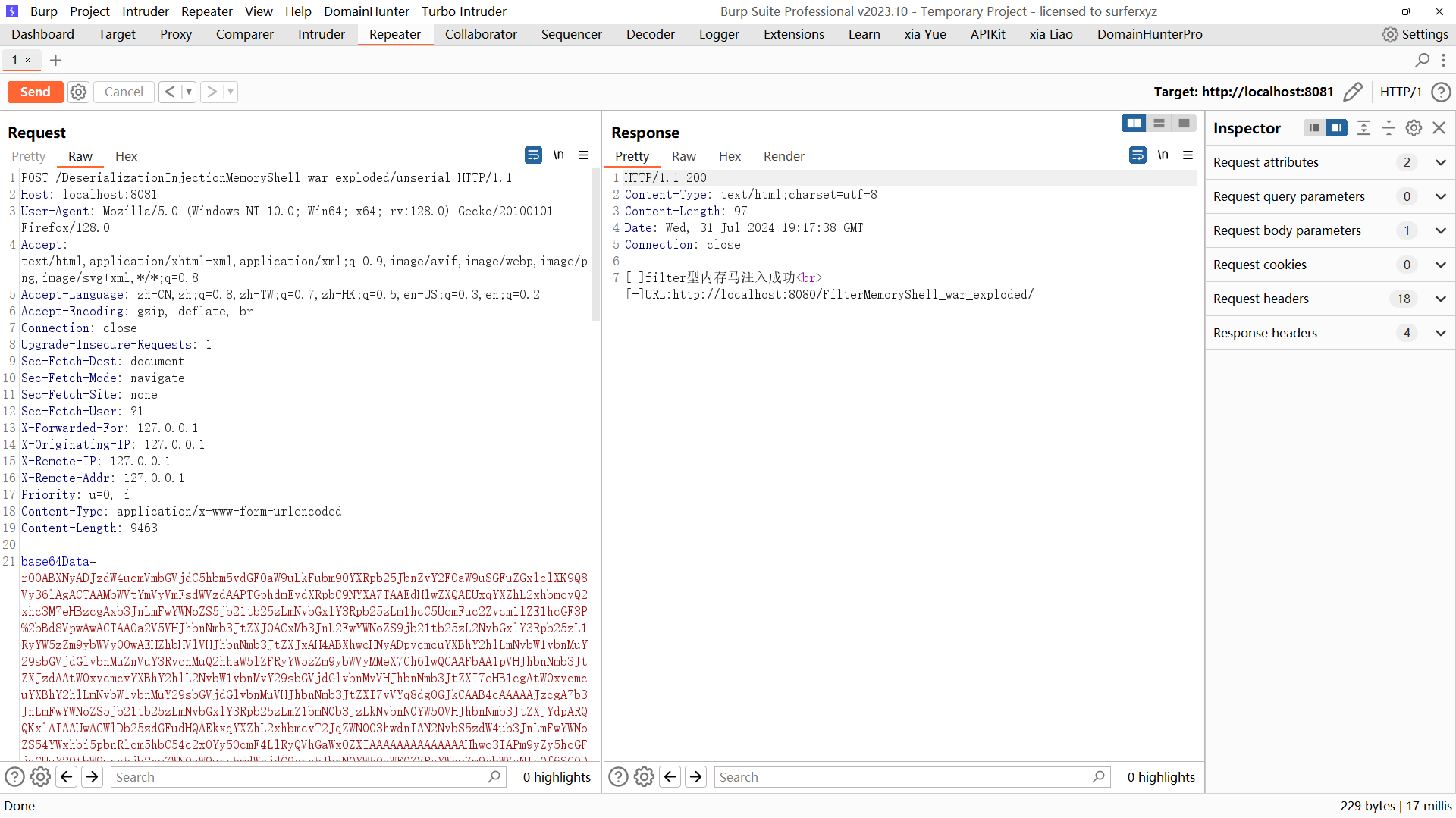
Task: Open the DomainHunterPro tab
Action: (x=1149, y=34)
